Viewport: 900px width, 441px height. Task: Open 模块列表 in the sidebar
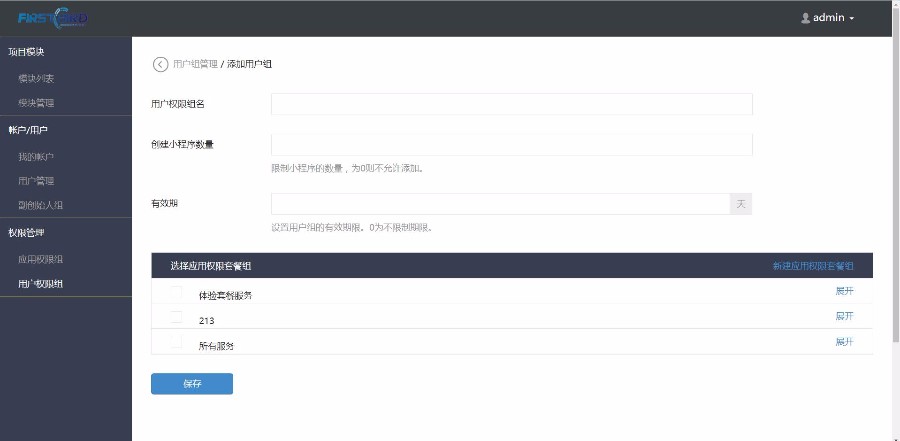click(36, 79)
